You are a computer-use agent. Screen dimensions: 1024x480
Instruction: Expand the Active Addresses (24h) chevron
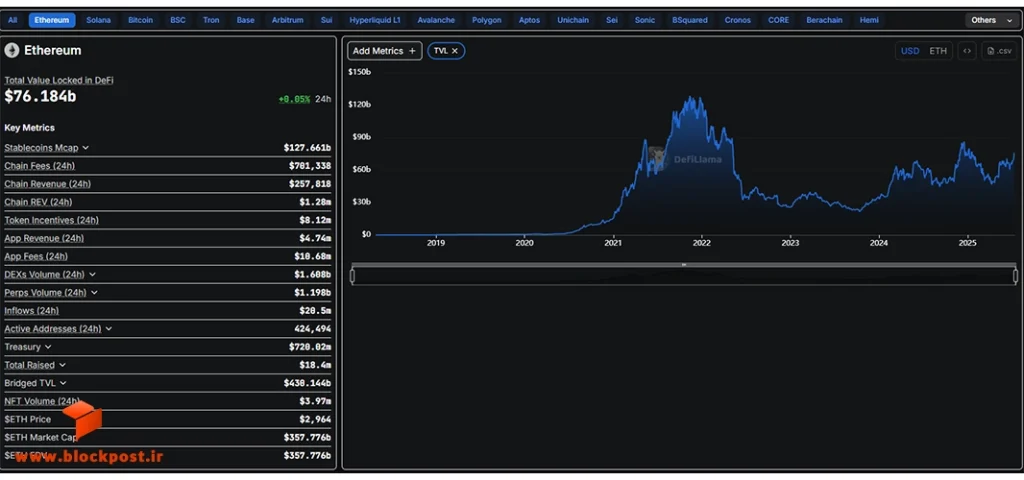click(x=108, y=329)
